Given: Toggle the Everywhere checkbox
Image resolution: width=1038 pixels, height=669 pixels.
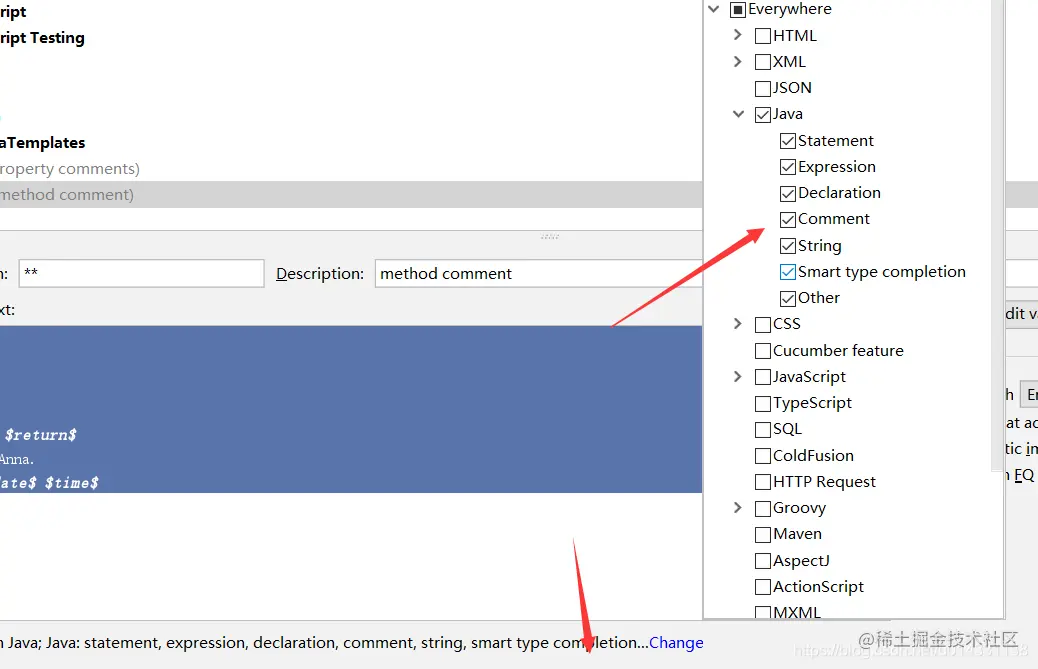Looking at the screenshot, I should [x=737, y=10].
